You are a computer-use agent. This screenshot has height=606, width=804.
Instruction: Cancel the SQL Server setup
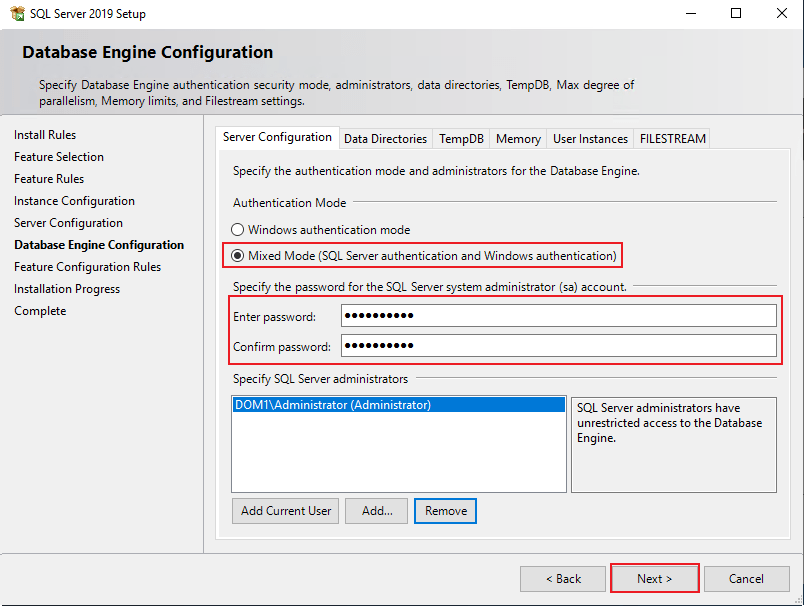(746, 579)
